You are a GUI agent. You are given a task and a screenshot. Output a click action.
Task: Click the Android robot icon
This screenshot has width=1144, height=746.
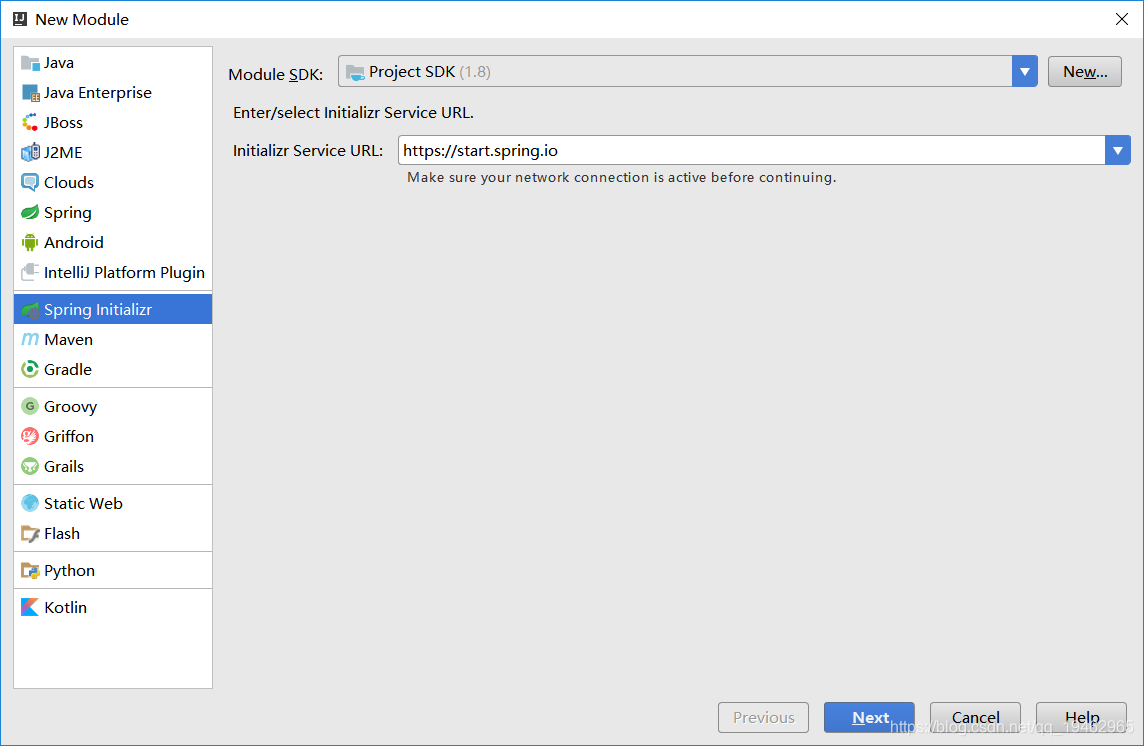[x=30, y=242]
